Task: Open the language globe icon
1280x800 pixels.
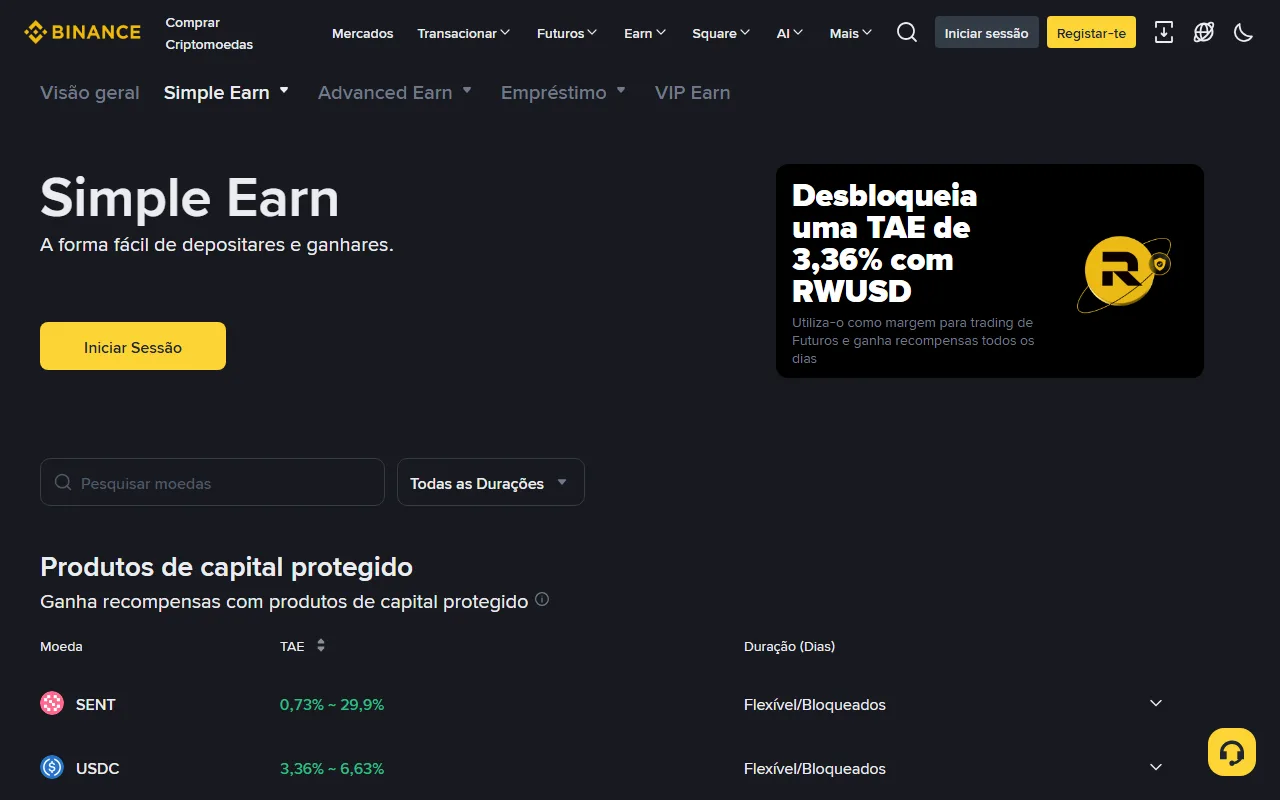Action: (1204, 32)
